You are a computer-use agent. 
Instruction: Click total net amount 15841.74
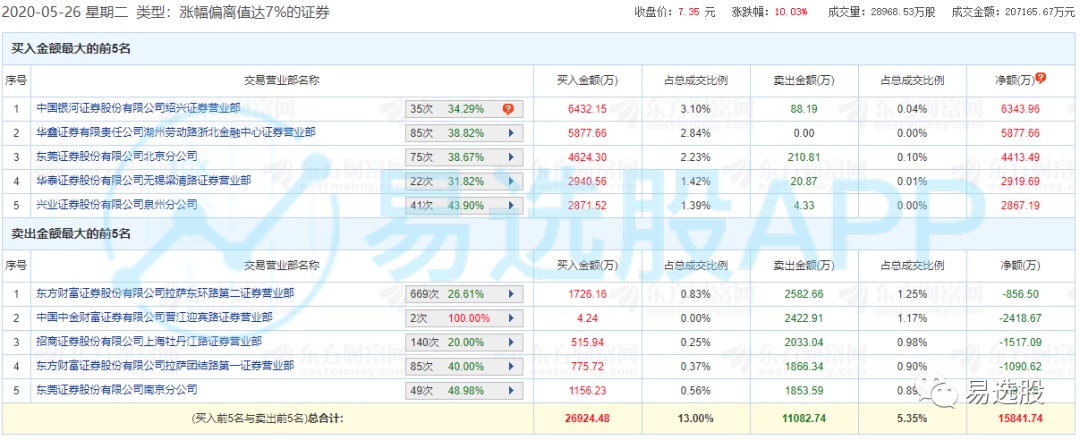tap(1019, 417)
